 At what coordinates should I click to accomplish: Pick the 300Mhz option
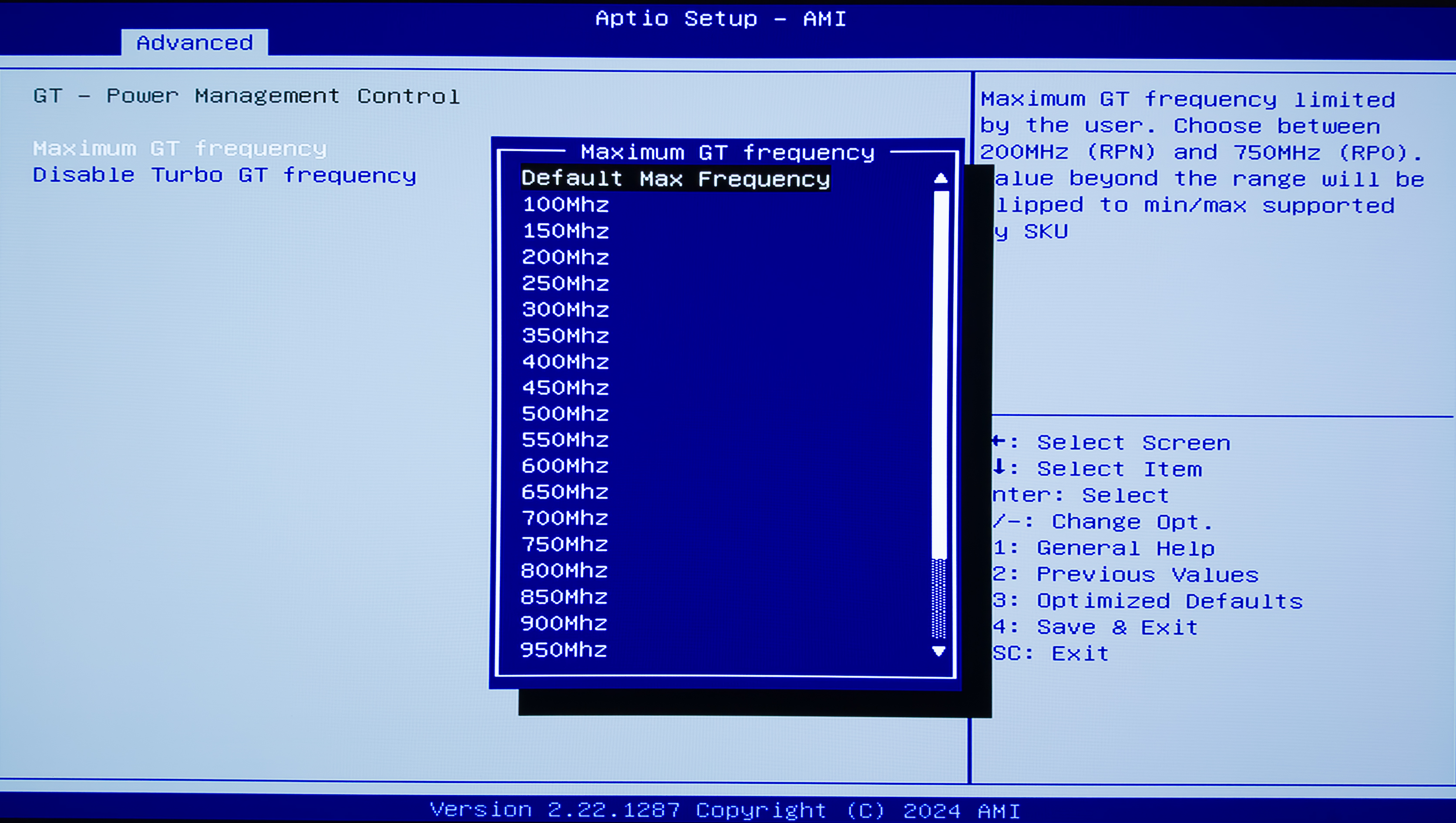pos(565,310)
